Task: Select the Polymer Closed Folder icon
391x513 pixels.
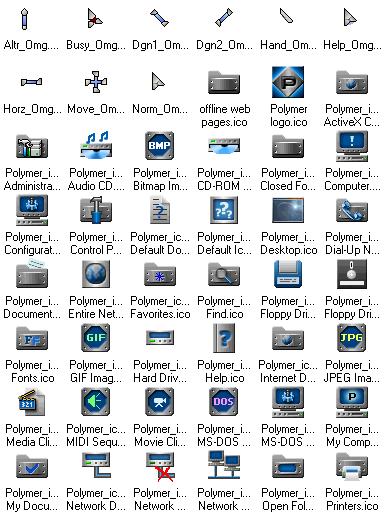Action: pos(288,147)
